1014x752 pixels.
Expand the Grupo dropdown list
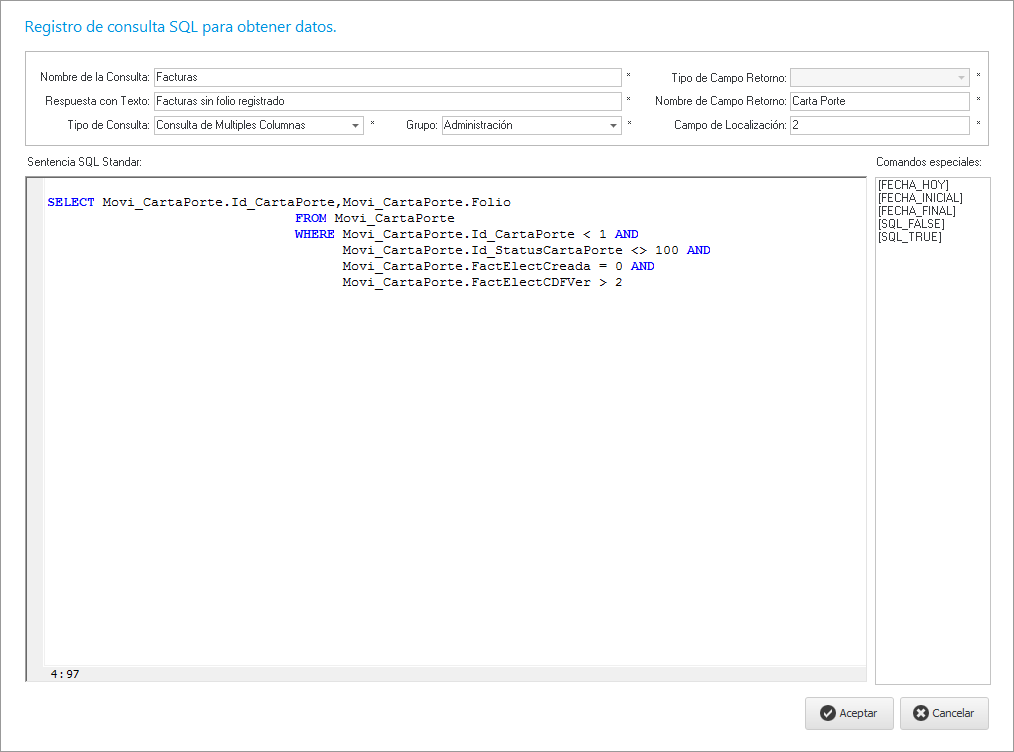click(x=614, y=126)
